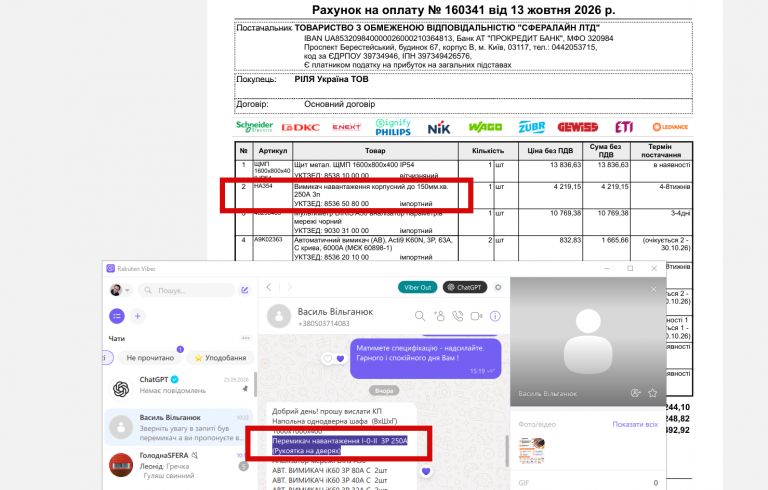This screenshot has height=490, width=768.
Task: Go back with the left arrow in Viber
Action: [x=269, y=287]
